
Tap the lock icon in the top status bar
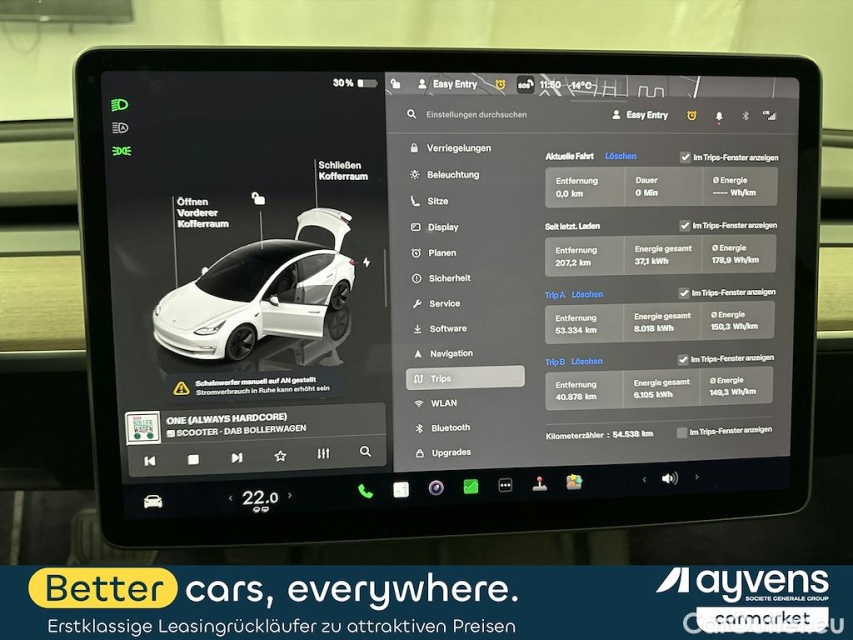(395, 83)
